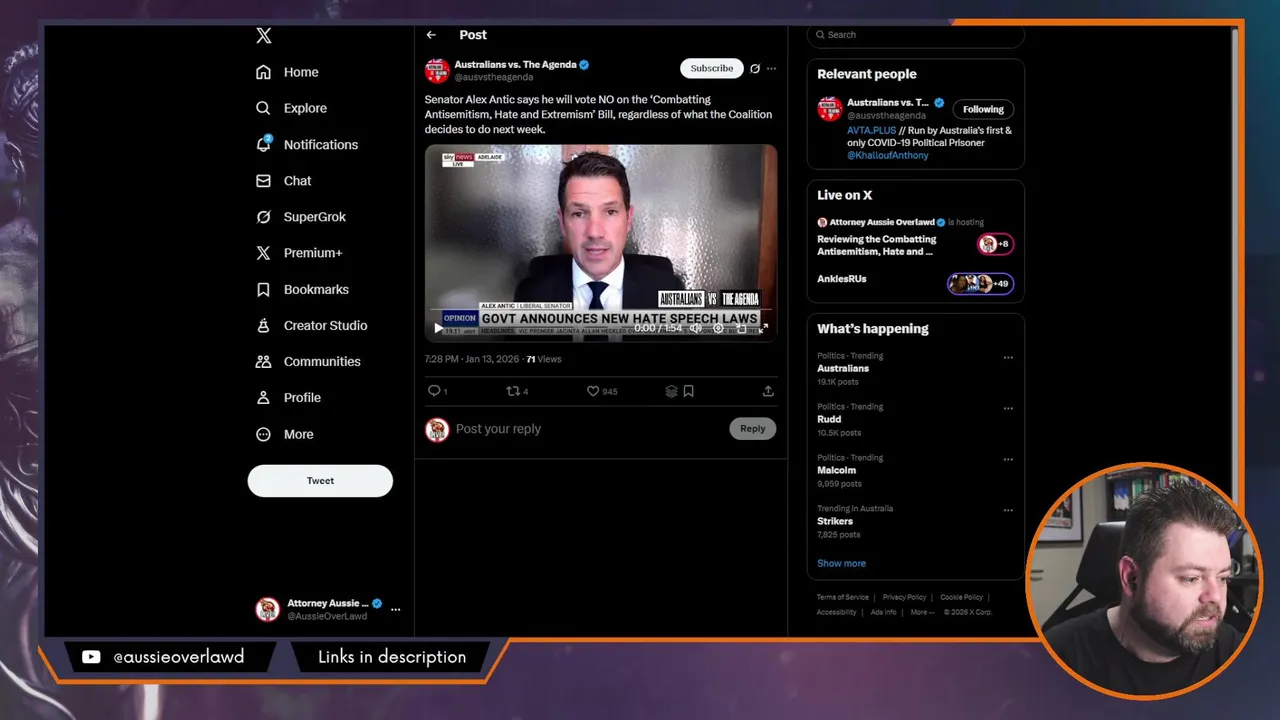Open Accessibility footer link
Image resolution: width=1280 pixels, height=720 pixels.
coord(837,612)
